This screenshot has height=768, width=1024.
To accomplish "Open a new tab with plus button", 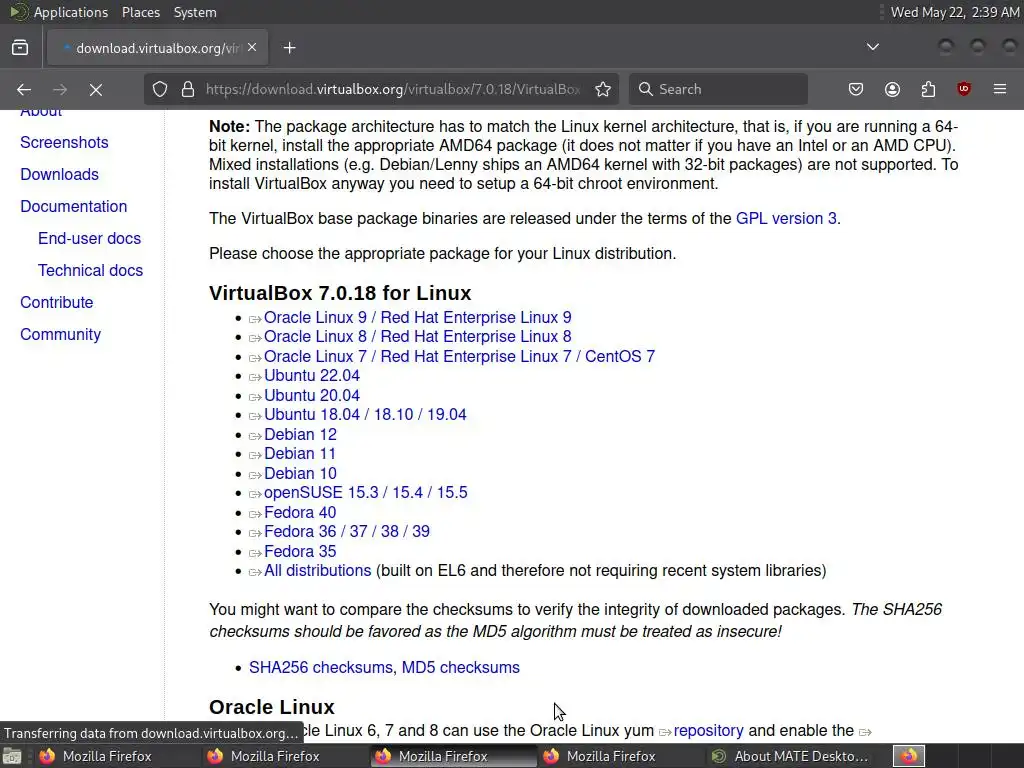I will 289,48.
